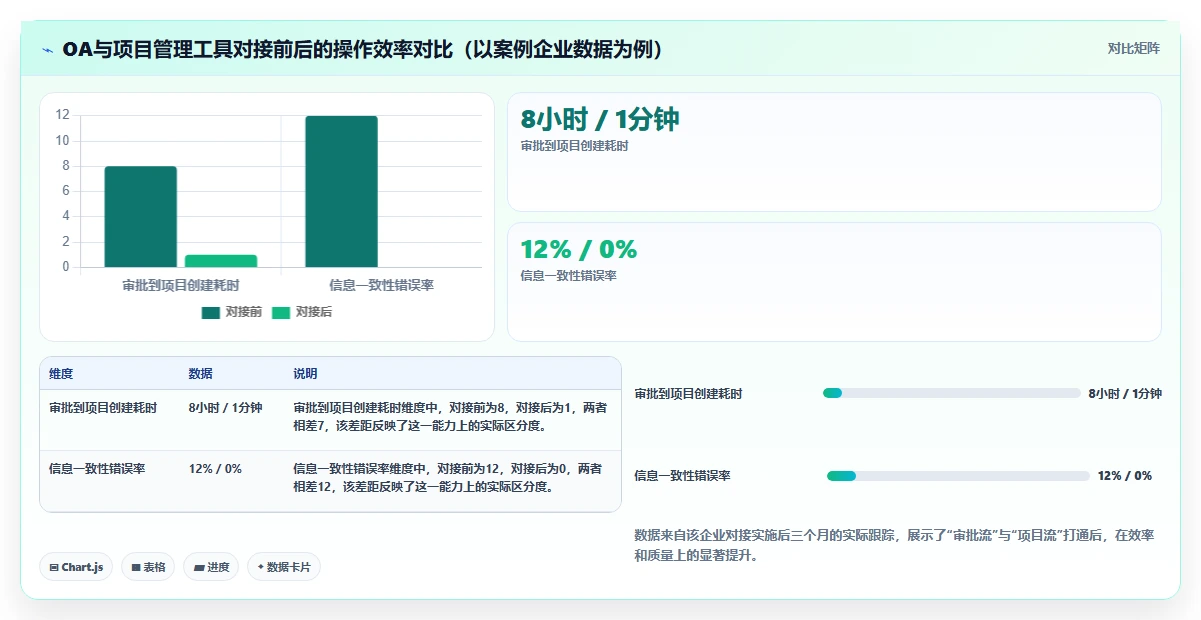Click the 8小时 / 1分钟 progress value
Screen dimensions: 1201x620
tap(1125, 394)
